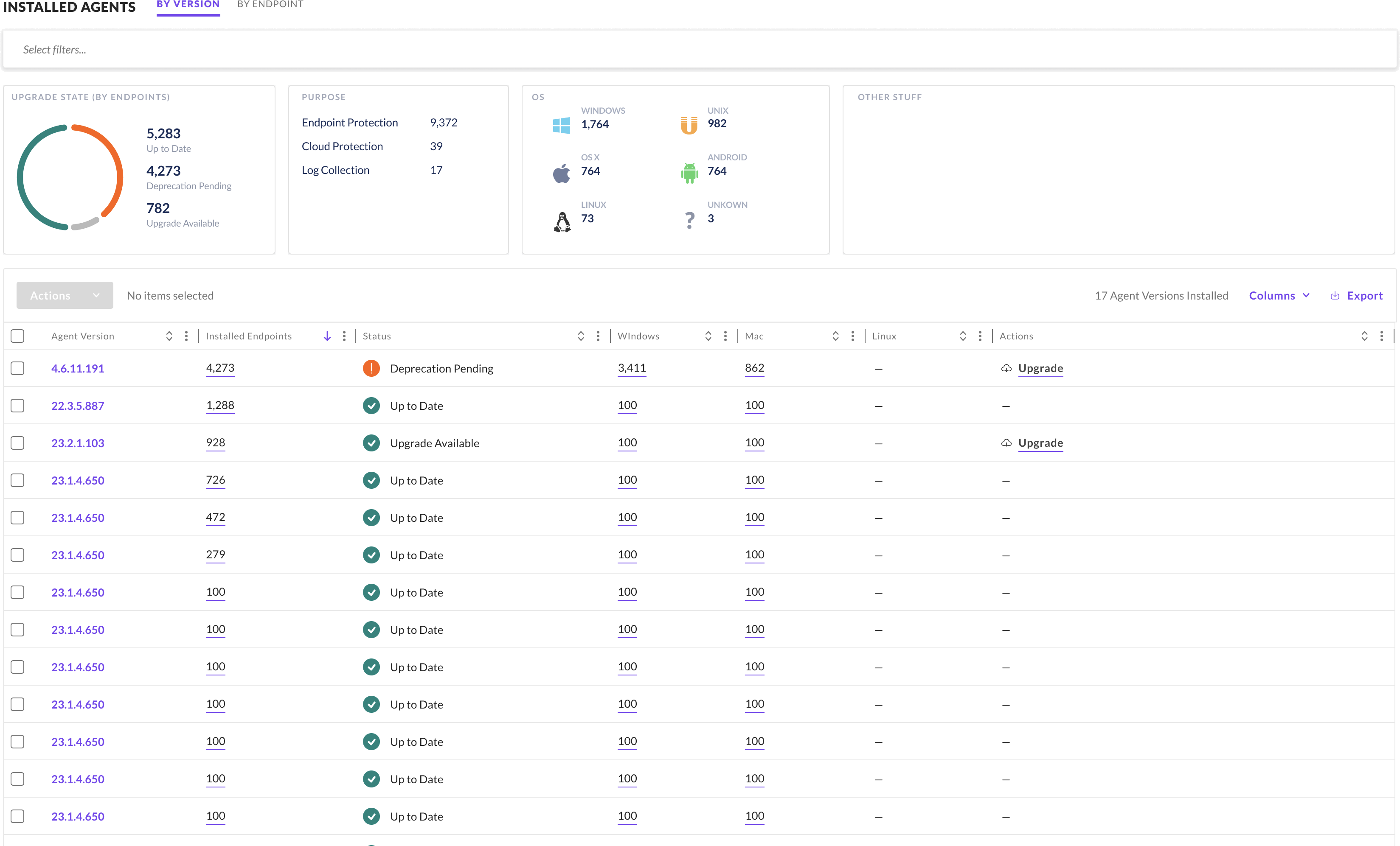Click the Android robot icon

[x=689, y=173]
